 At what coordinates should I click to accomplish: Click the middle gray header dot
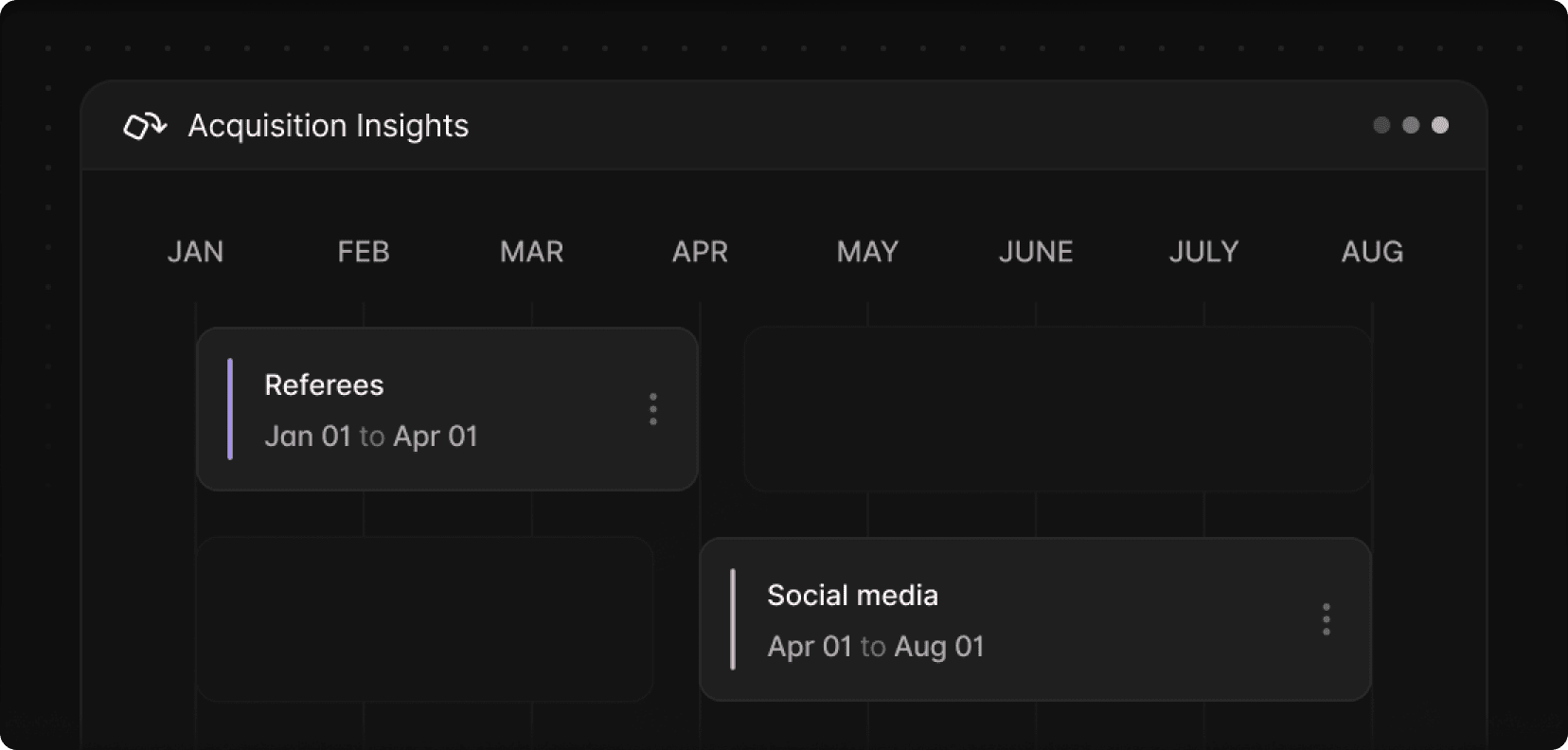tap(1411, 125)
